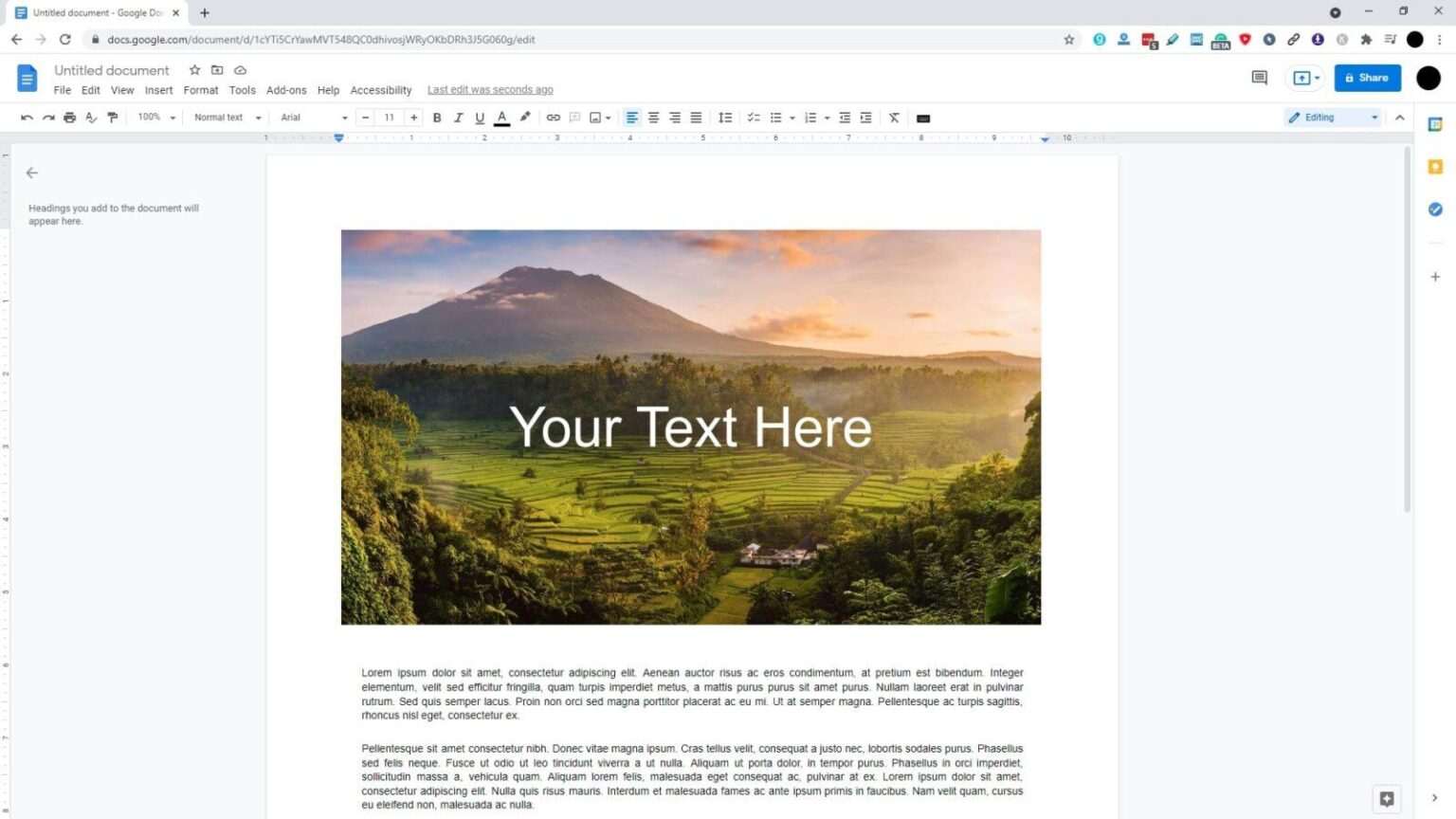Switch to the Format menu
This screenshot has width=1456, height=819.
click(200, 90)
